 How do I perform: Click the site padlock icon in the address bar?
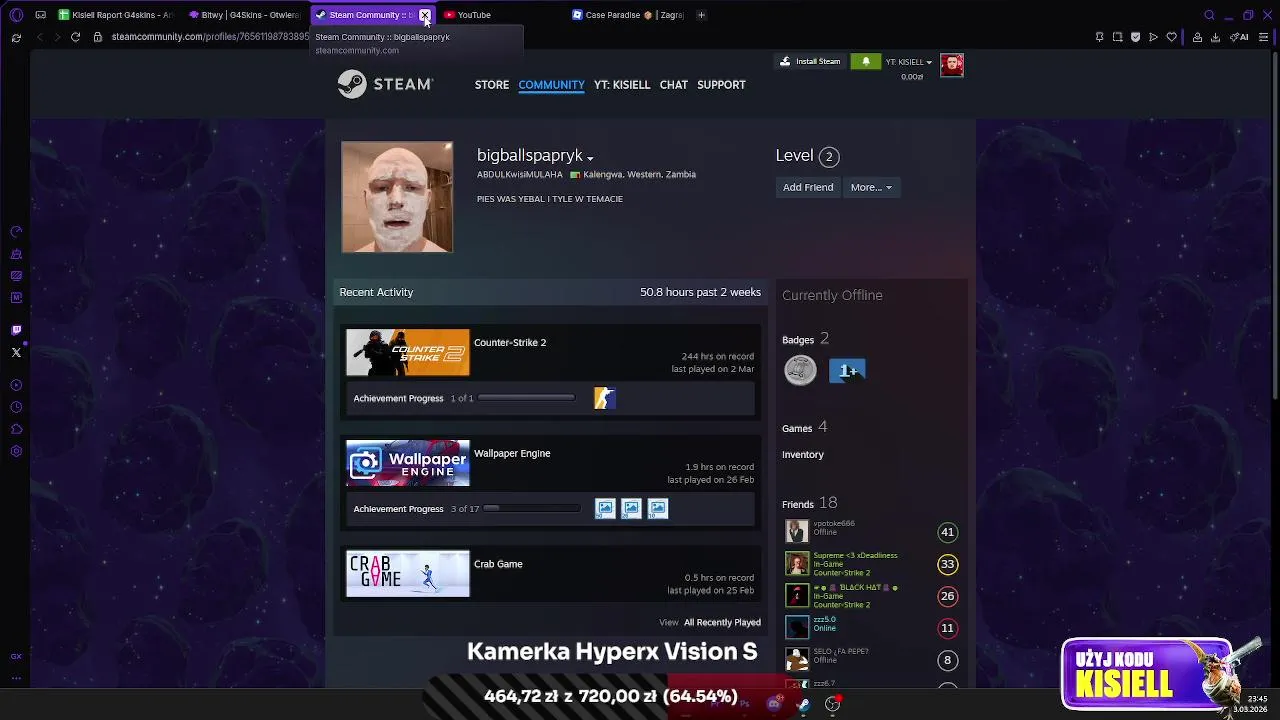click(x=97, y=37)
